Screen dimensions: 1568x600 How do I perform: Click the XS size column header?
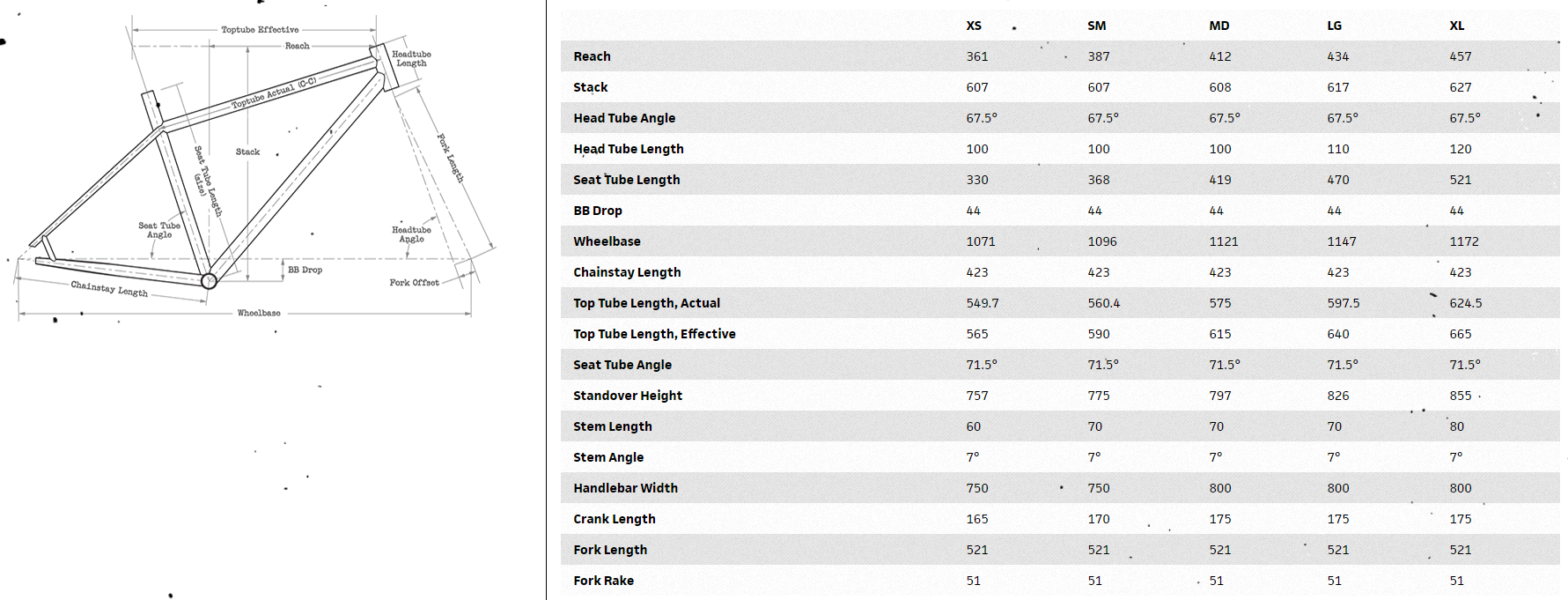(974, 26)
